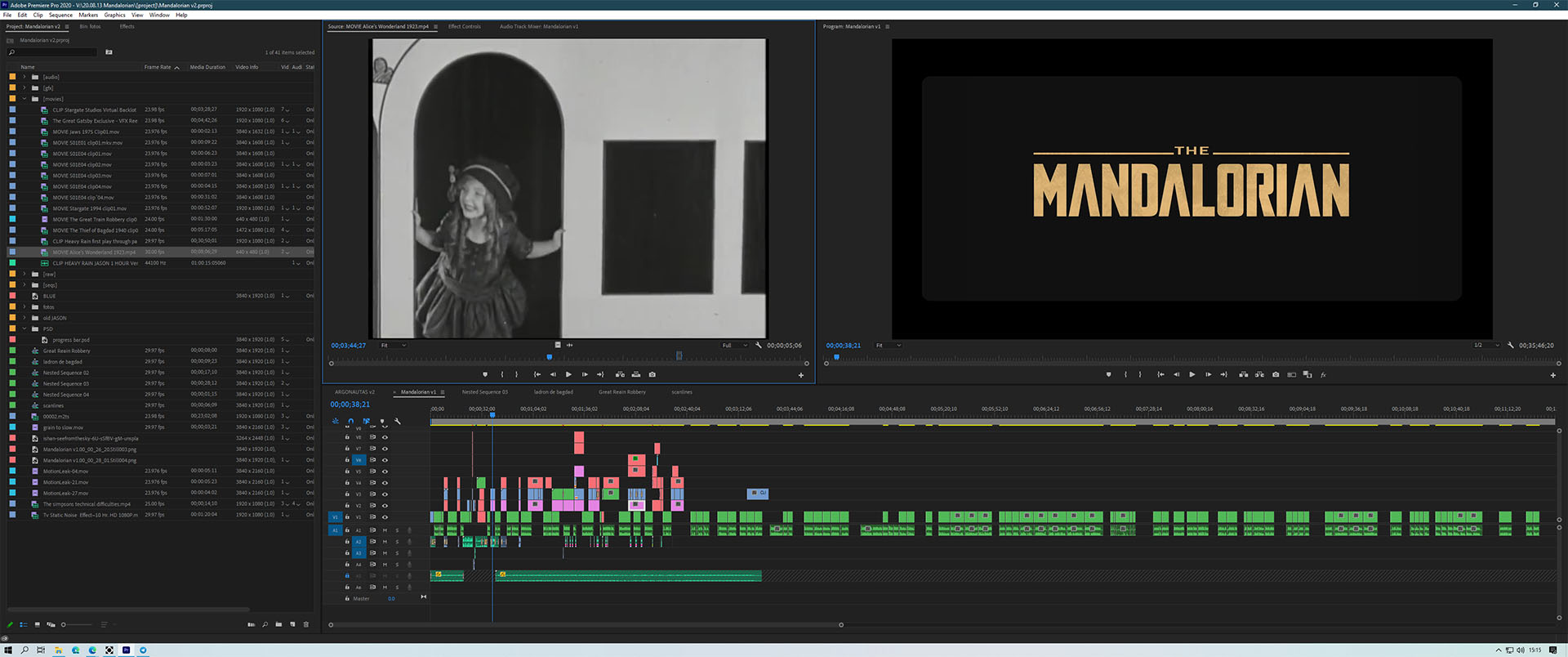Open Source monitor Full resolution dropdown

click(734, 345)
